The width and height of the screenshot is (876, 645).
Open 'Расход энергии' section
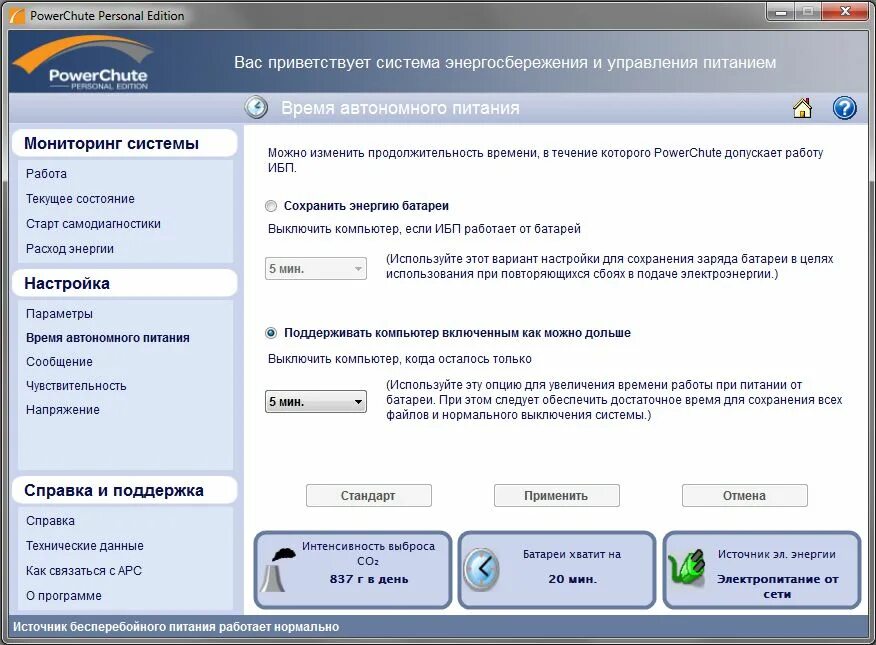tap(70, 249)
